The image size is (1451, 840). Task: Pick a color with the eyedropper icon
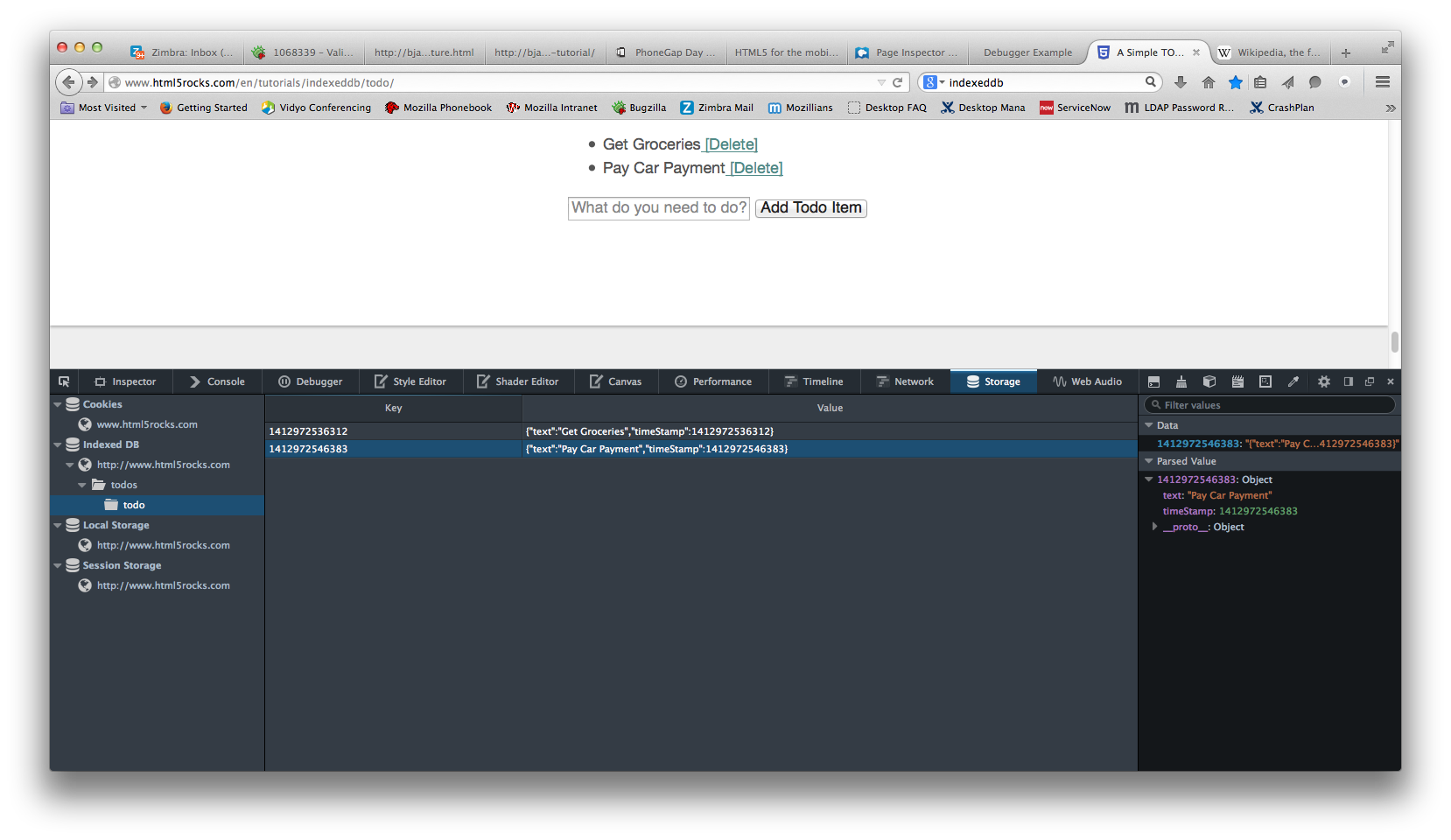1293,381
